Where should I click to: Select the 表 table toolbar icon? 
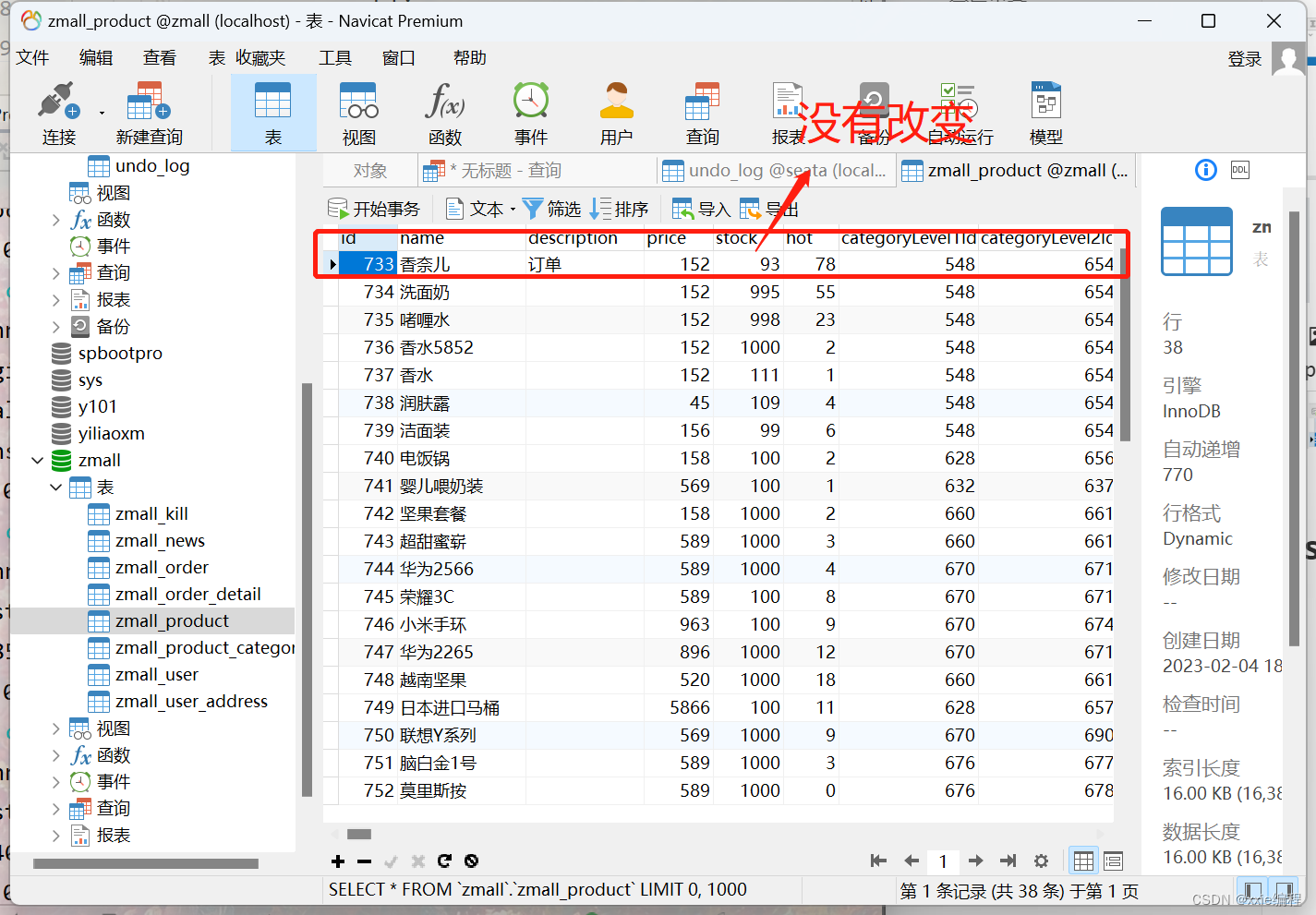(273, 113)
